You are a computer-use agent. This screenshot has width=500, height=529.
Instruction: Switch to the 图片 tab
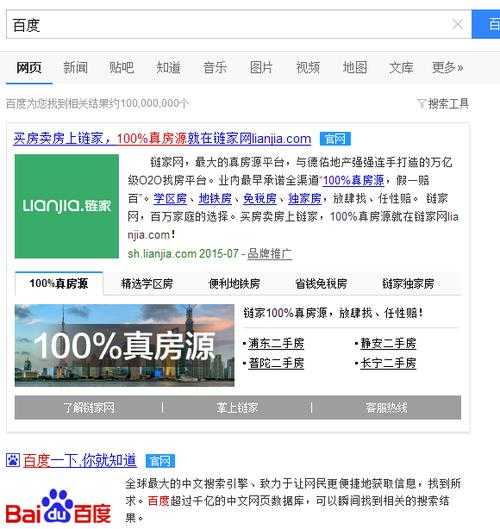tap(261, 68)
